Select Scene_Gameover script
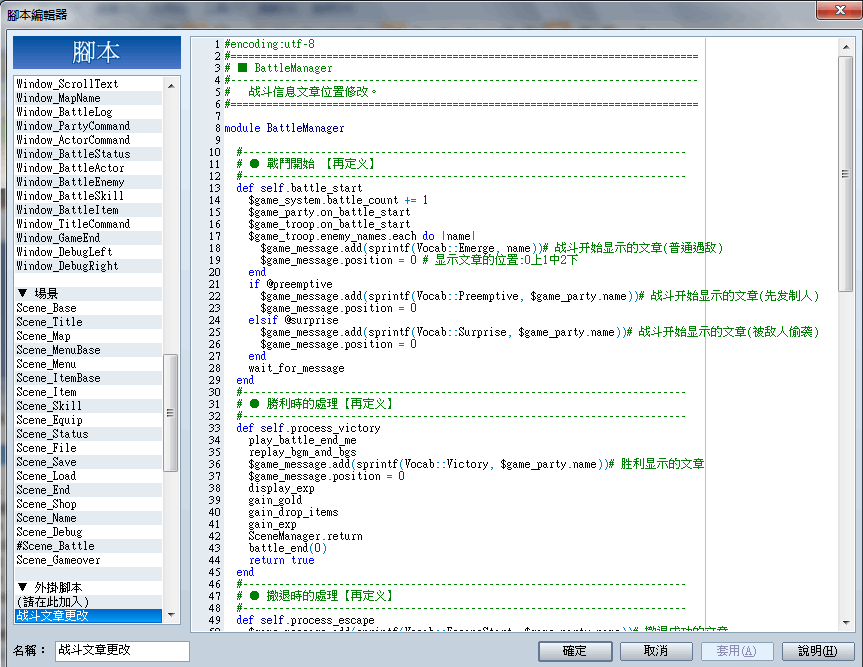 coord(88,560)
